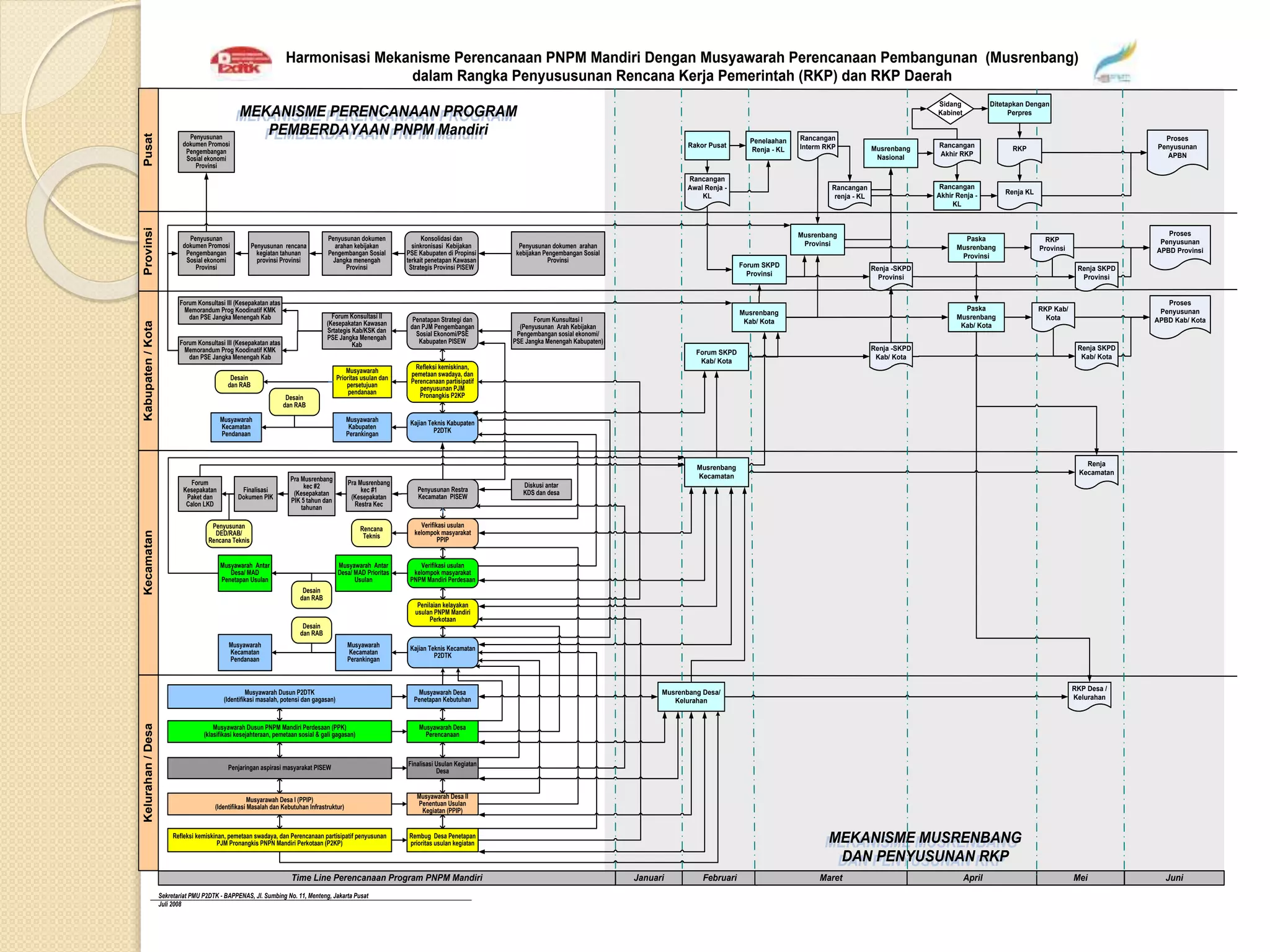
Task: Click the Musrenbang Kecamatan box
Action: pyautogui.click(x=716, y=472)
